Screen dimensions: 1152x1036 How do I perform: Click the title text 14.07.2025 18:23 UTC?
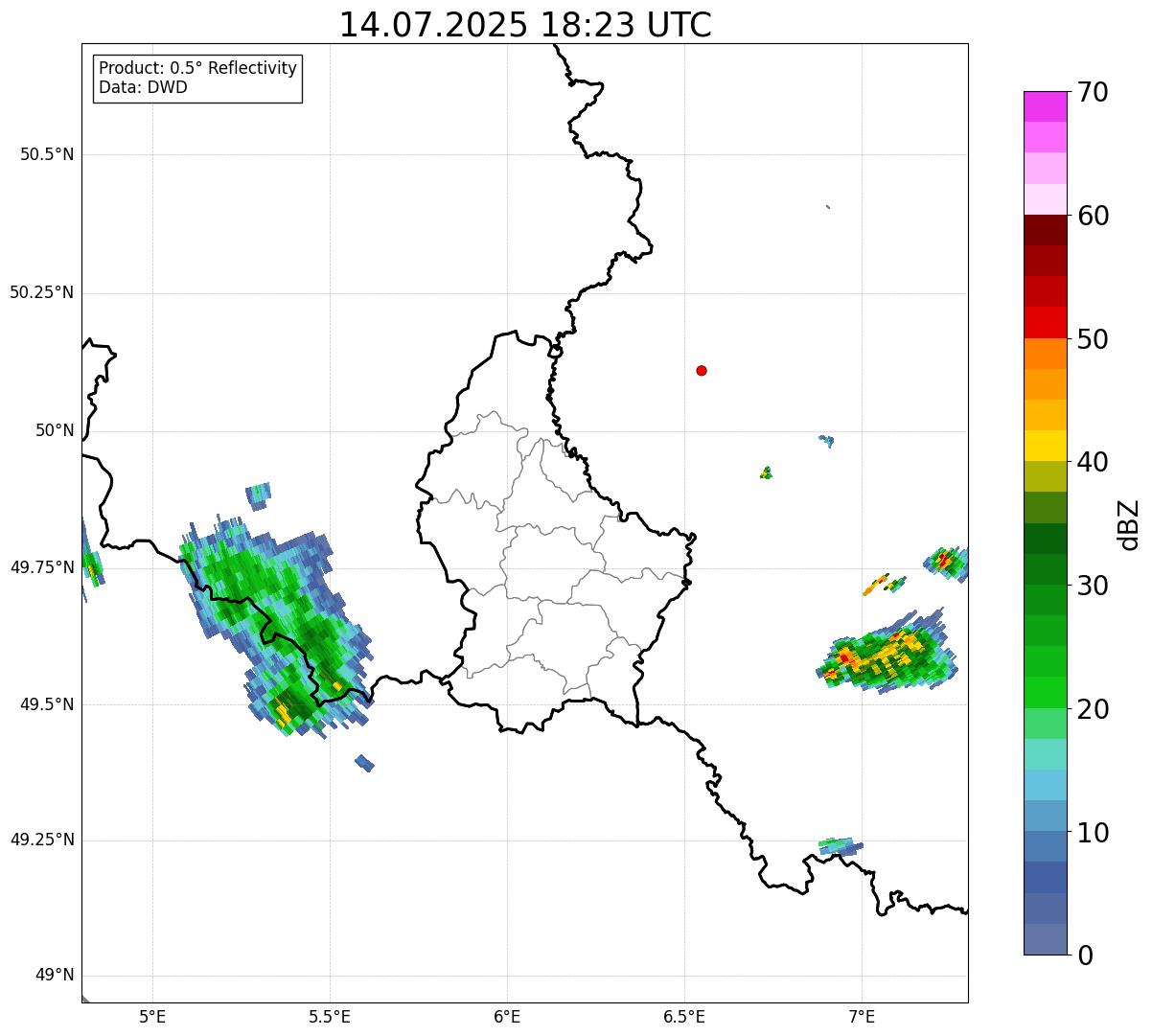pyautogui.click(x=525, y=25)
